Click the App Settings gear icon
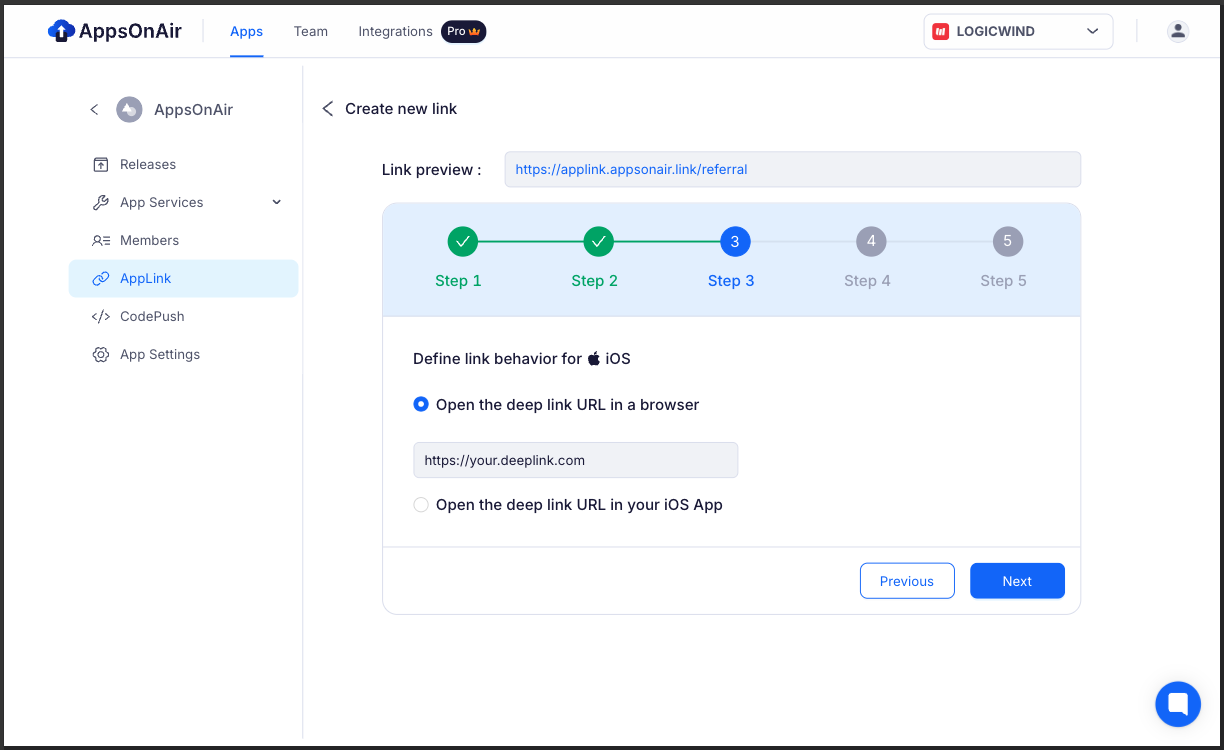Image resolution: width=1224 pixels, height=750 pixels. pyautogui.click(x=101, y=354)
